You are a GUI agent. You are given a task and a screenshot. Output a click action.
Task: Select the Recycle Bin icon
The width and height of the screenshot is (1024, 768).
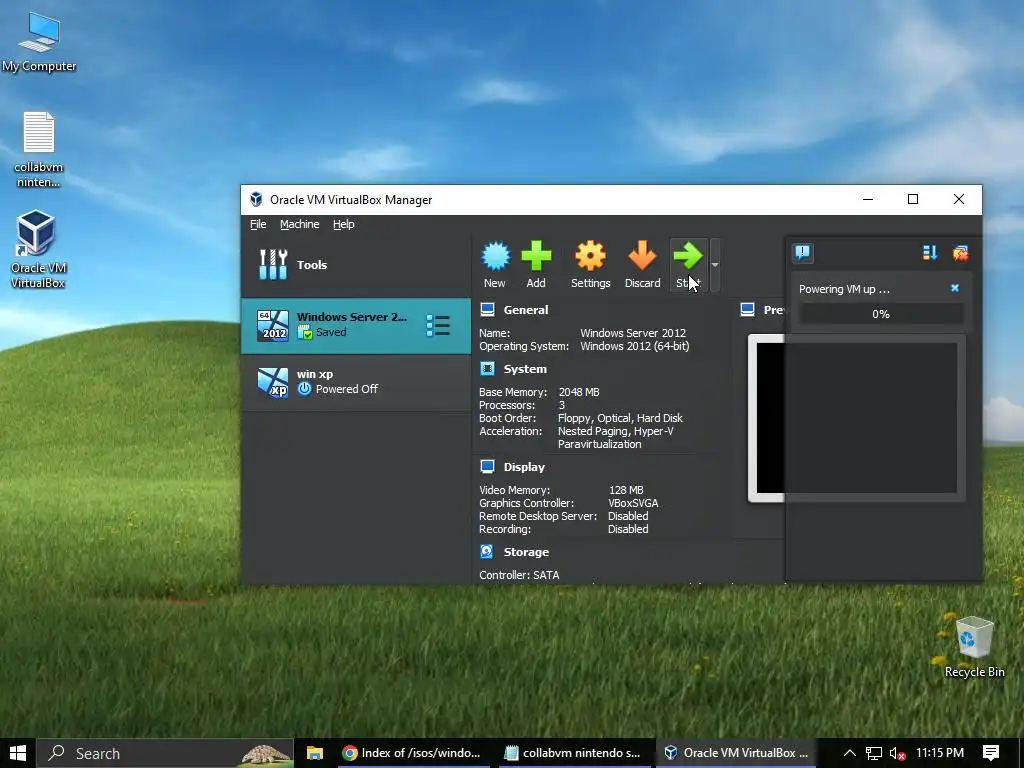[x=974, y=647]
